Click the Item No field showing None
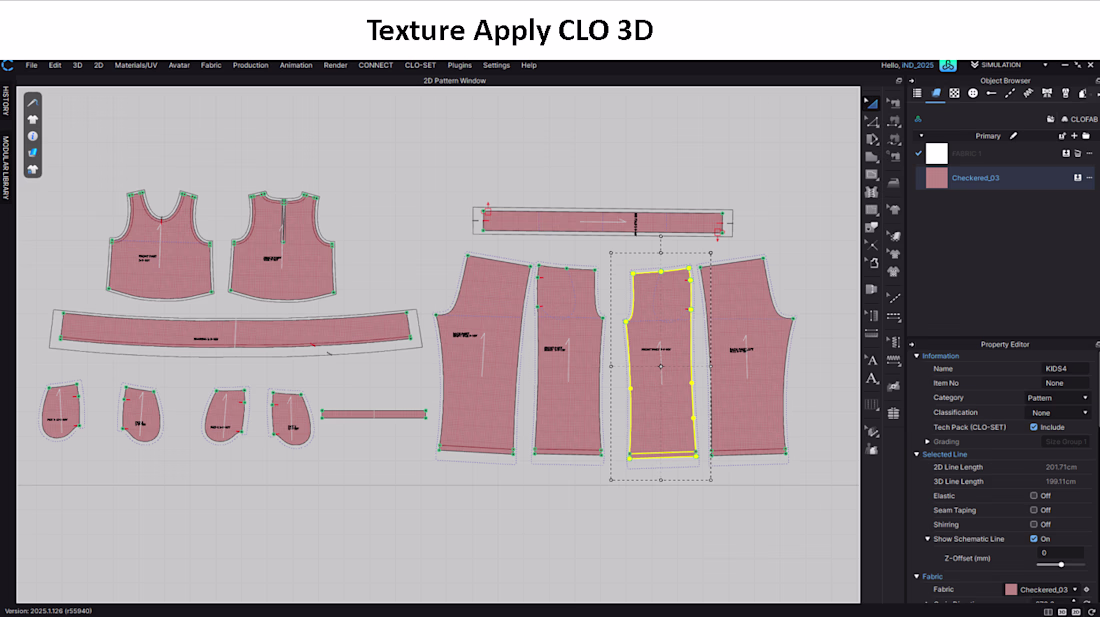This screenshot has height=617, width=1100. click(1065, 384)
